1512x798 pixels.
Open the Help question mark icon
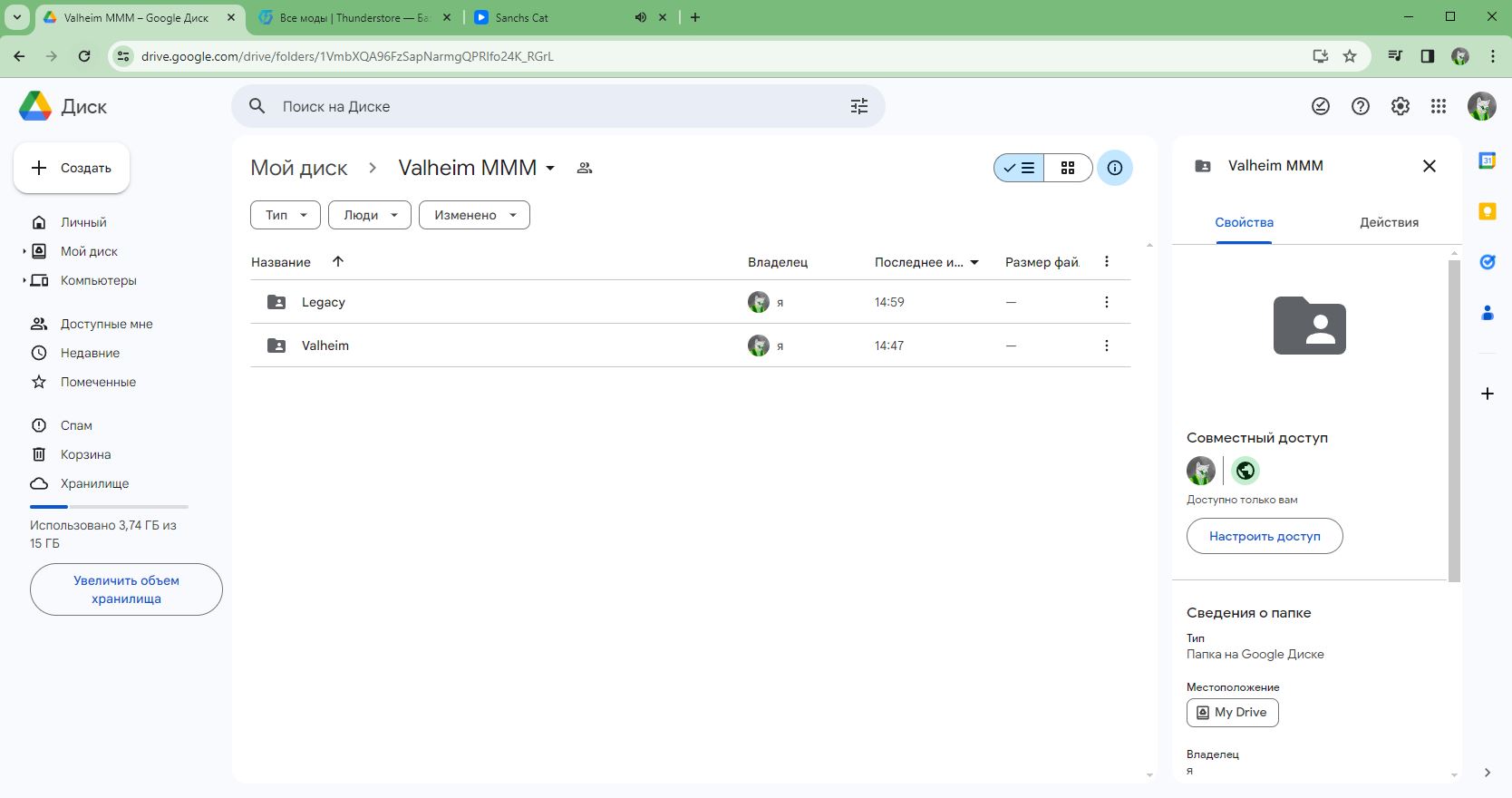[x=1361, y=106]
